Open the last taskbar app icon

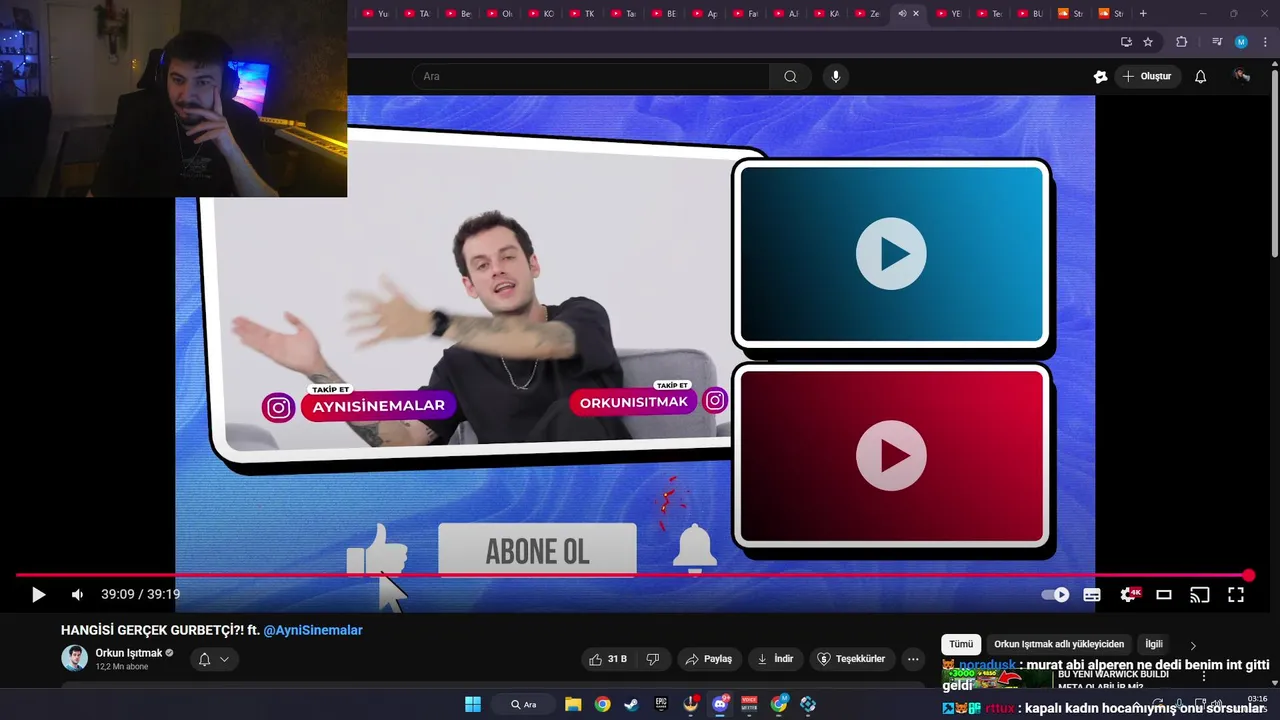coord(808,704)
